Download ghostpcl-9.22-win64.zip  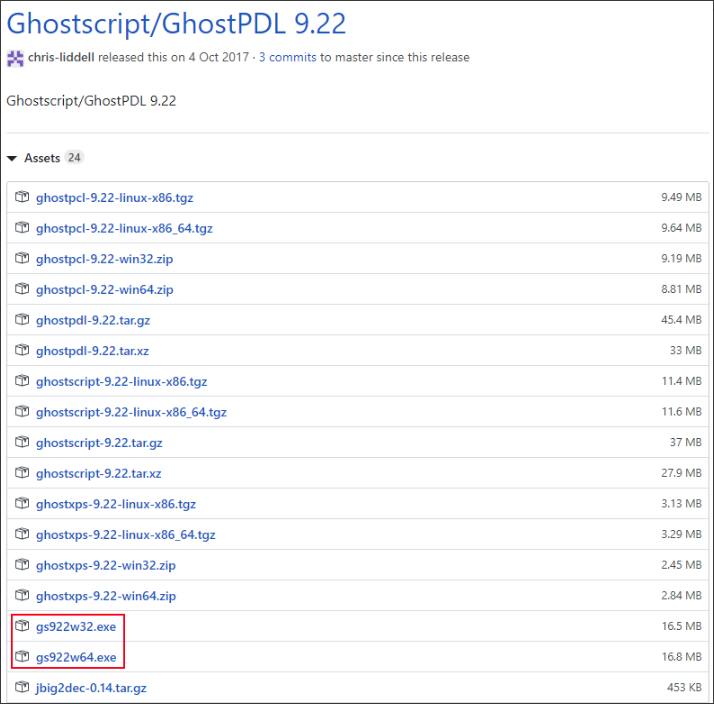pos(105,289)
